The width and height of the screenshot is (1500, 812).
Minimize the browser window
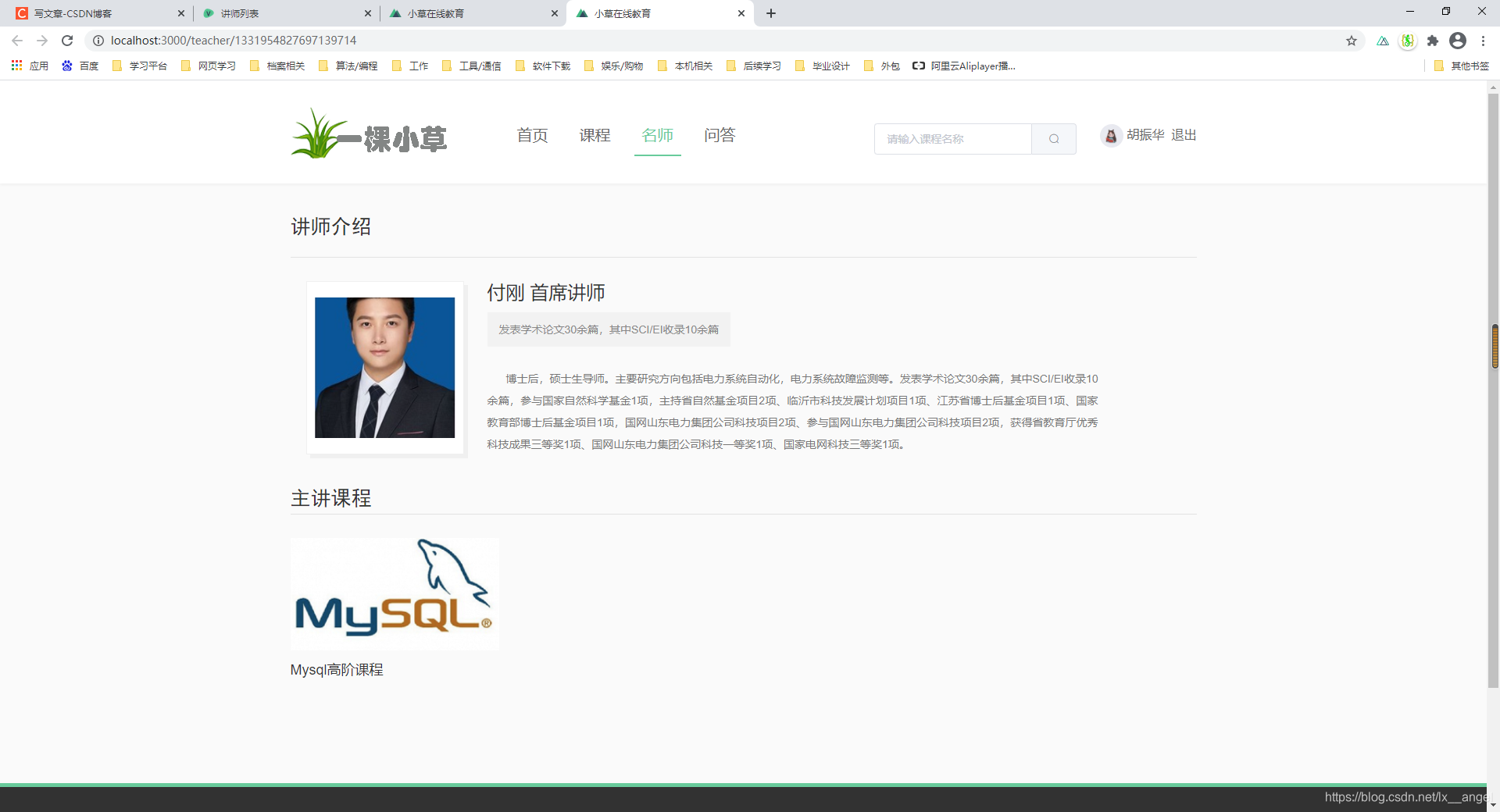click(x=1410, y=12)
